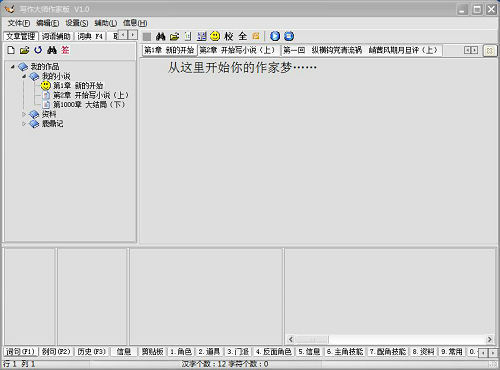The image size is (500, 370).
Task: Select 第2章 开始写小说（上） in the tree
Action: [91, 95]
